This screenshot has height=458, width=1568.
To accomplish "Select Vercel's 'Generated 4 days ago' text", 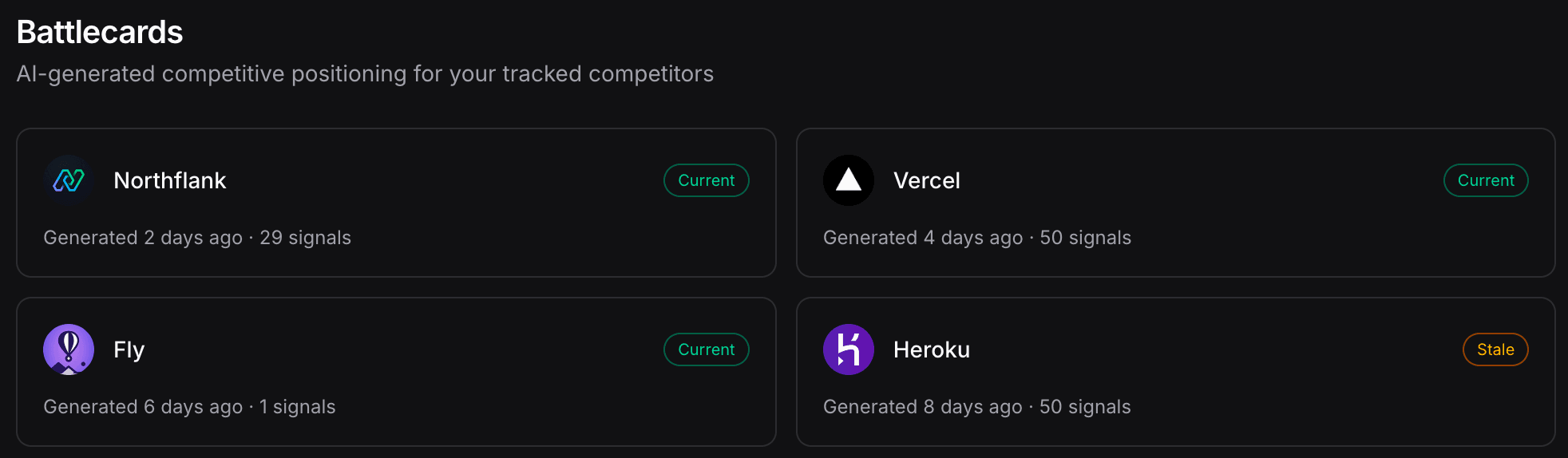I will pyautogui.click(x=923, y=238).
